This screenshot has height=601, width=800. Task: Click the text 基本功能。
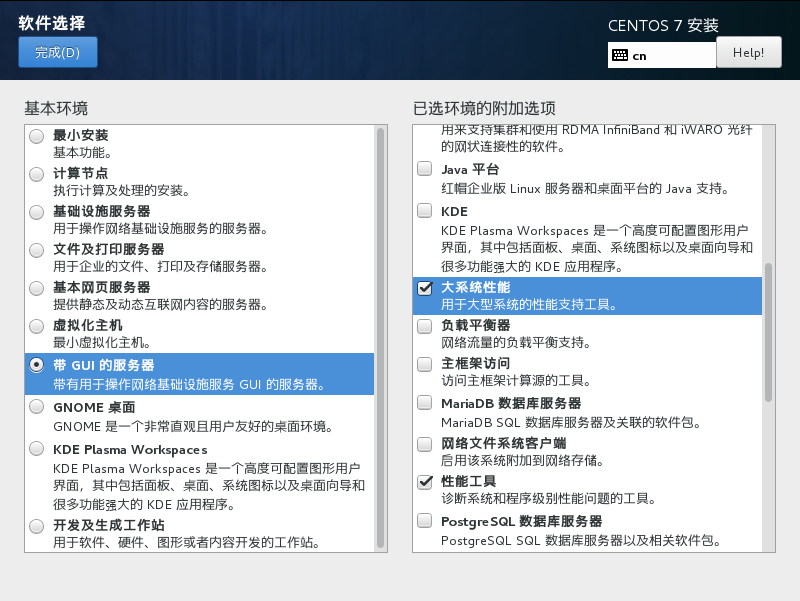(x=83, y=153)
